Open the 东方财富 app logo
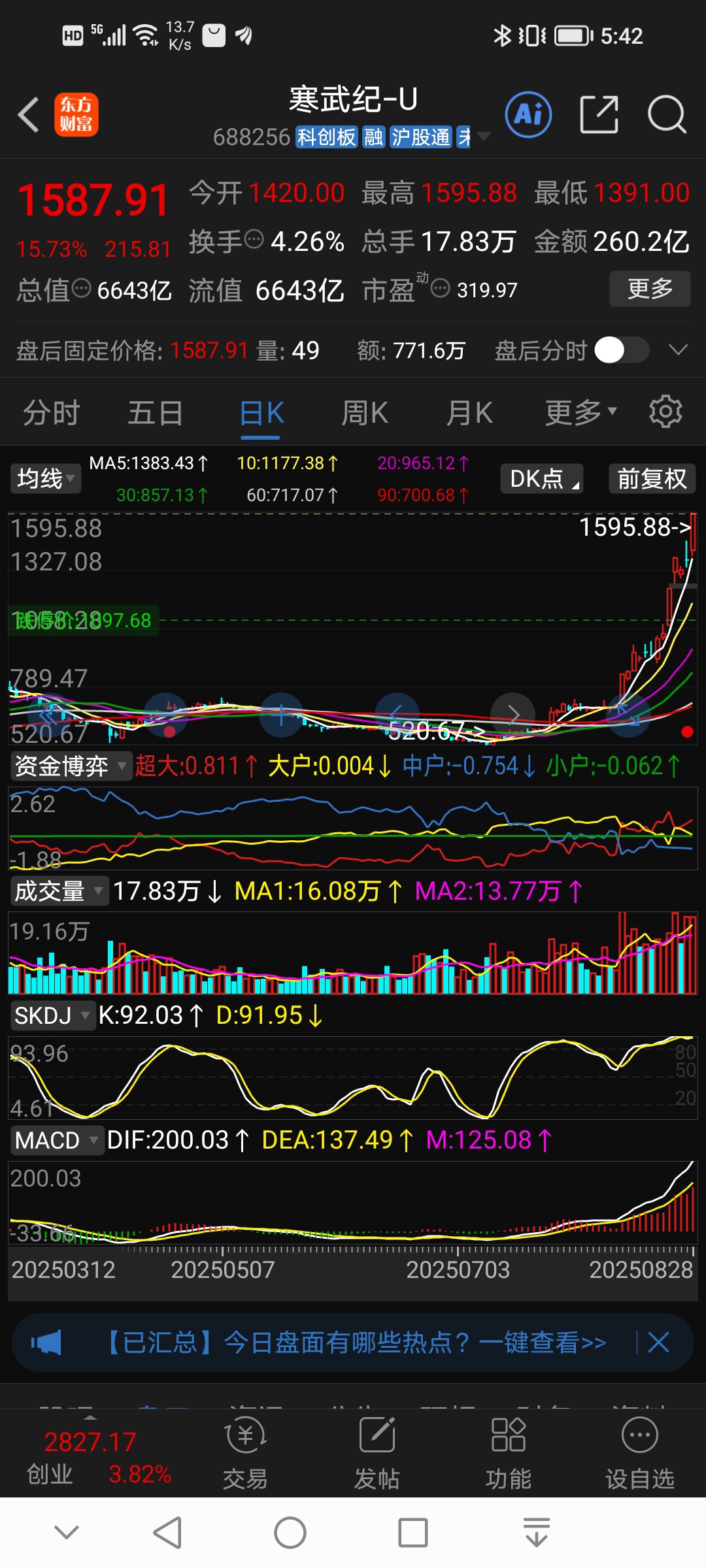The image size is (706, 1568). point(76,114)
